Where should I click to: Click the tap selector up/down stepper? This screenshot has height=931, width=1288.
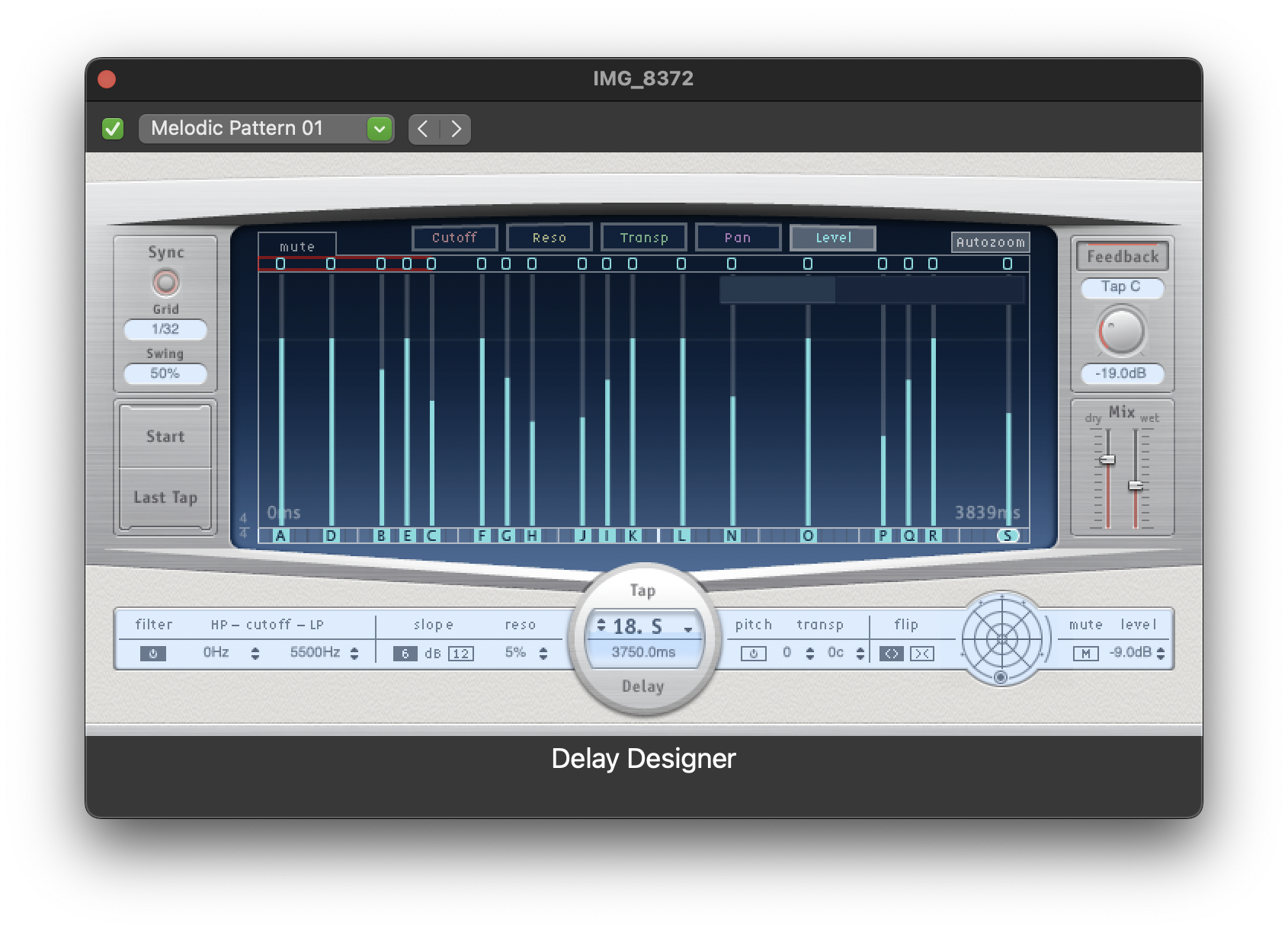click(x=601, y=625)
